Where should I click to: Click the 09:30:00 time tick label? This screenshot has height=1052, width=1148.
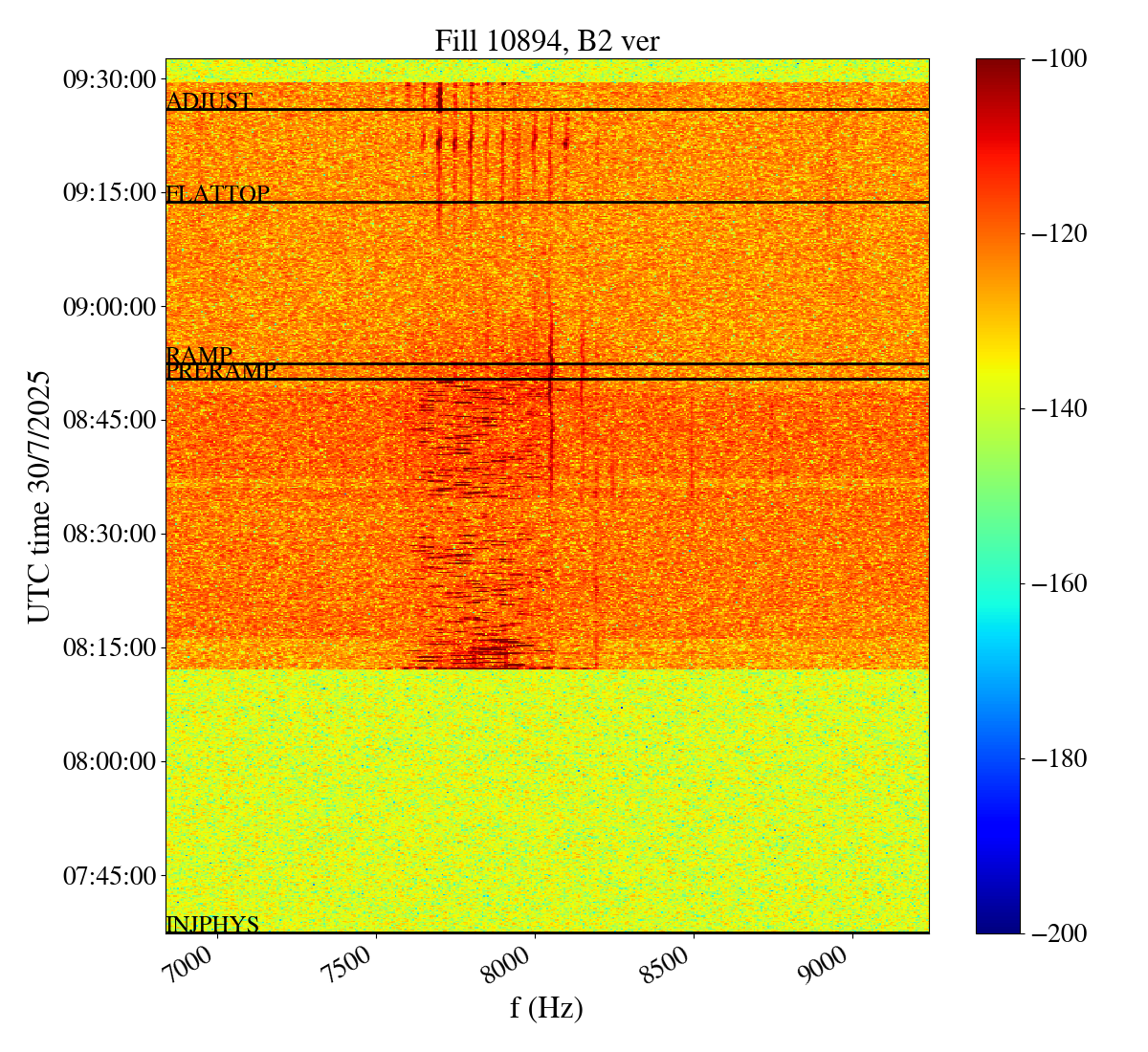coord(109,78)
